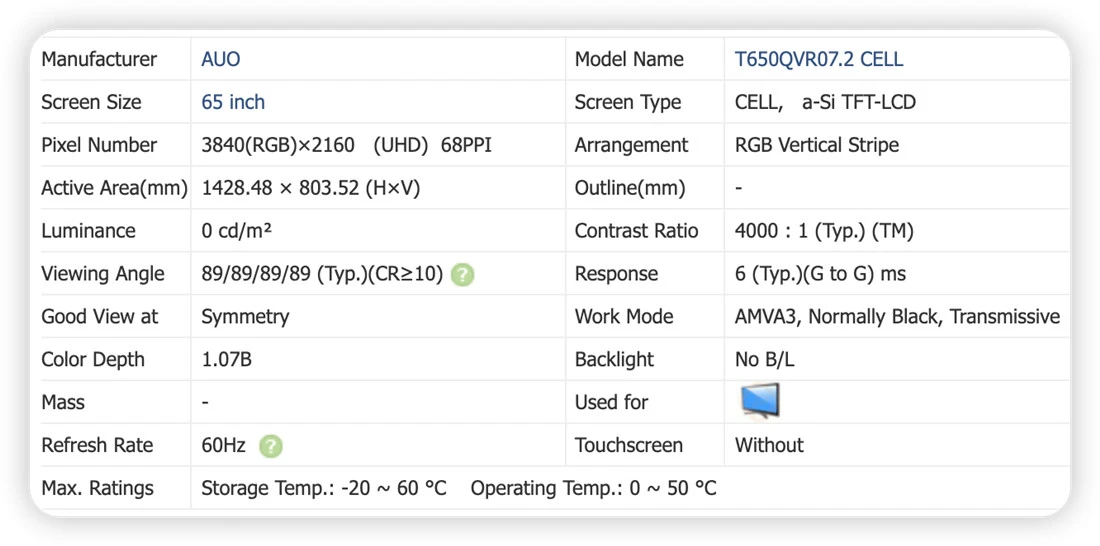Click the 'Work Mode' label
Viewport: 1100px width, 546px height.
[x=624, y=317]
